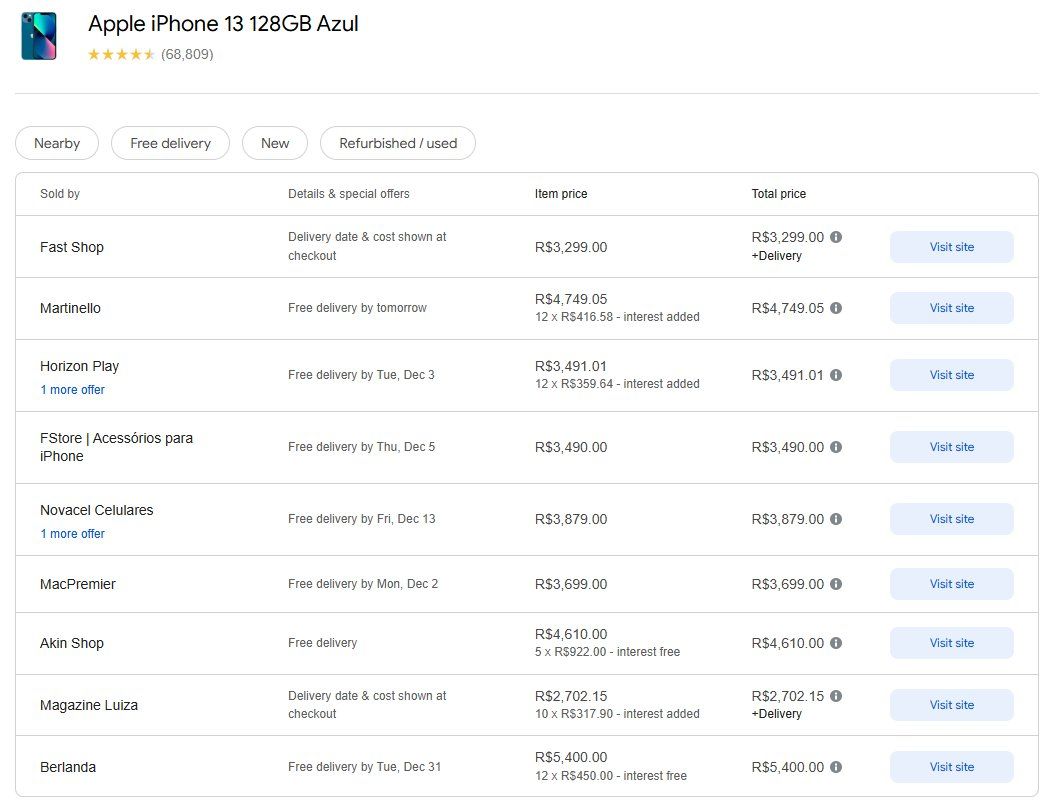Screen dimensions: 1050x801
Task: Click the product title Apple iPhone 13 128GB Azul
Action: (223, 24)
